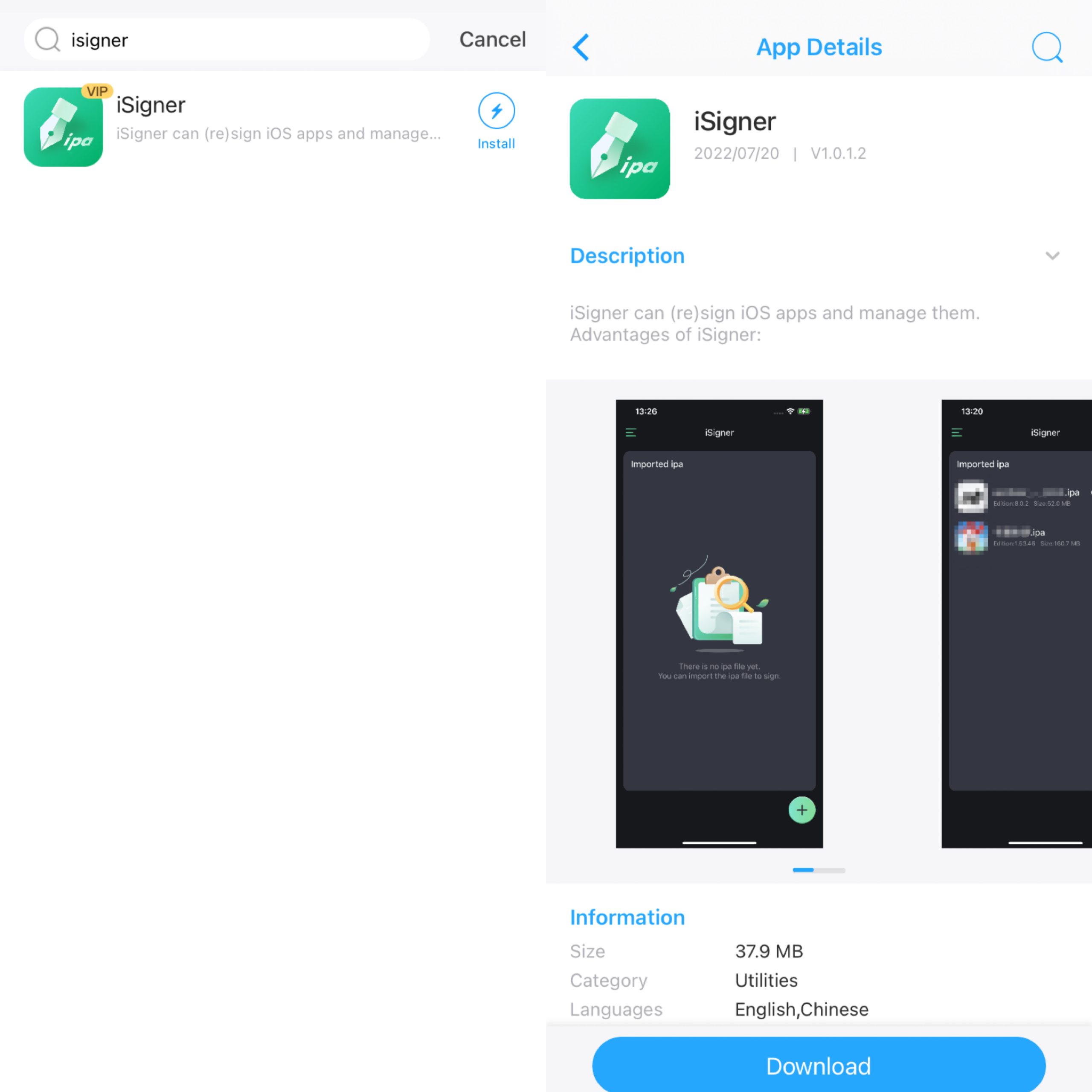Screen dimensions: 1092x1092
Task: Click the Download button at the bottom
Action: pyautogui.click(x=818, y=1064)
